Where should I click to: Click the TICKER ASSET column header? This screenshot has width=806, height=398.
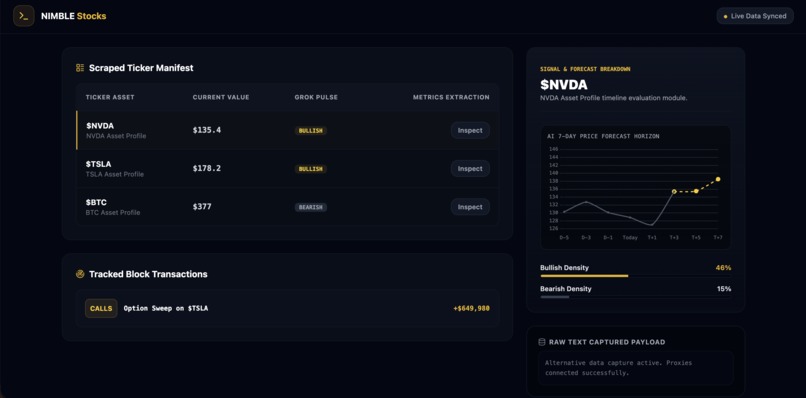click(x=110, y=97)
